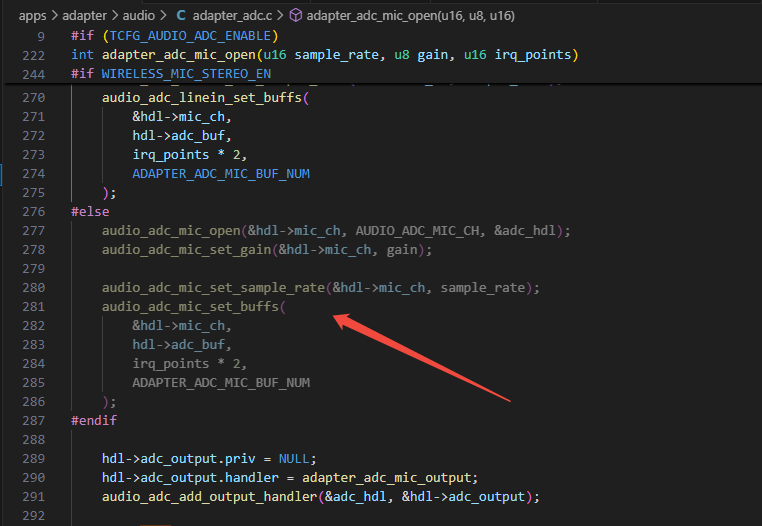Click audio_adc_mic_open call on line 277
This screenshot has width=762, height=526.
click(171, 231)
